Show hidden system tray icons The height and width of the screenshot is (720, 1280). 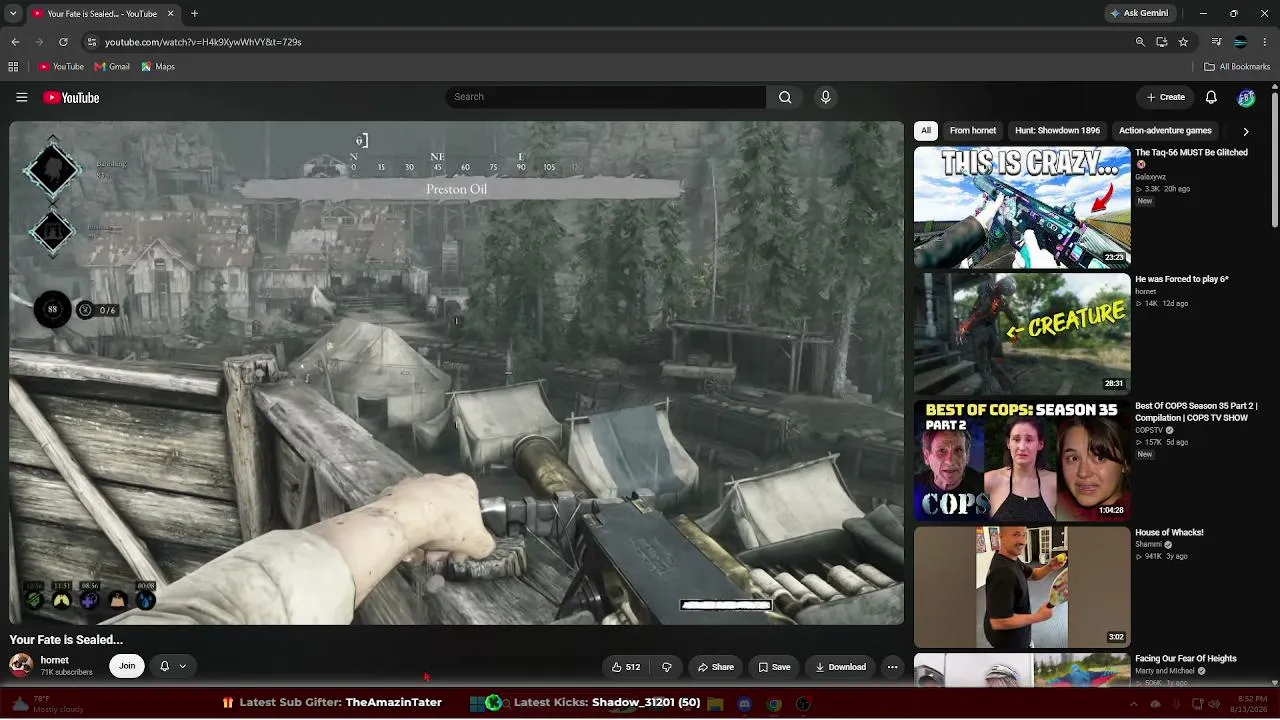(1133, 704)
